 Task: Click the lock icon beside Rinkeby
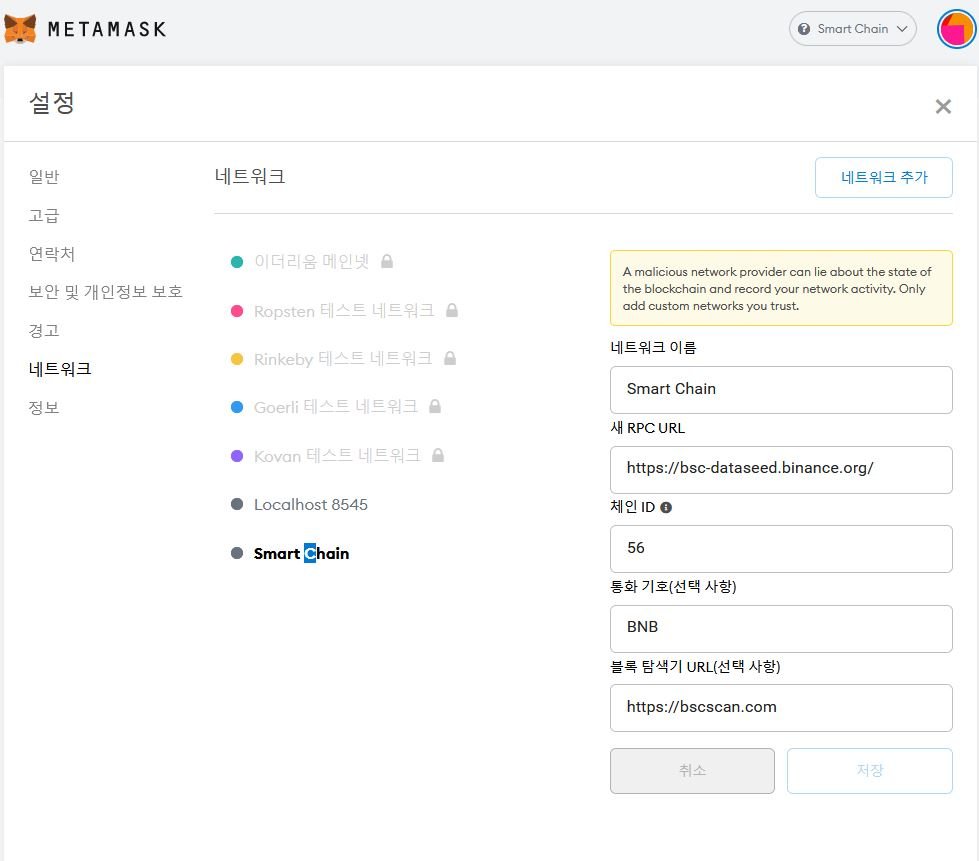point(450,358)
